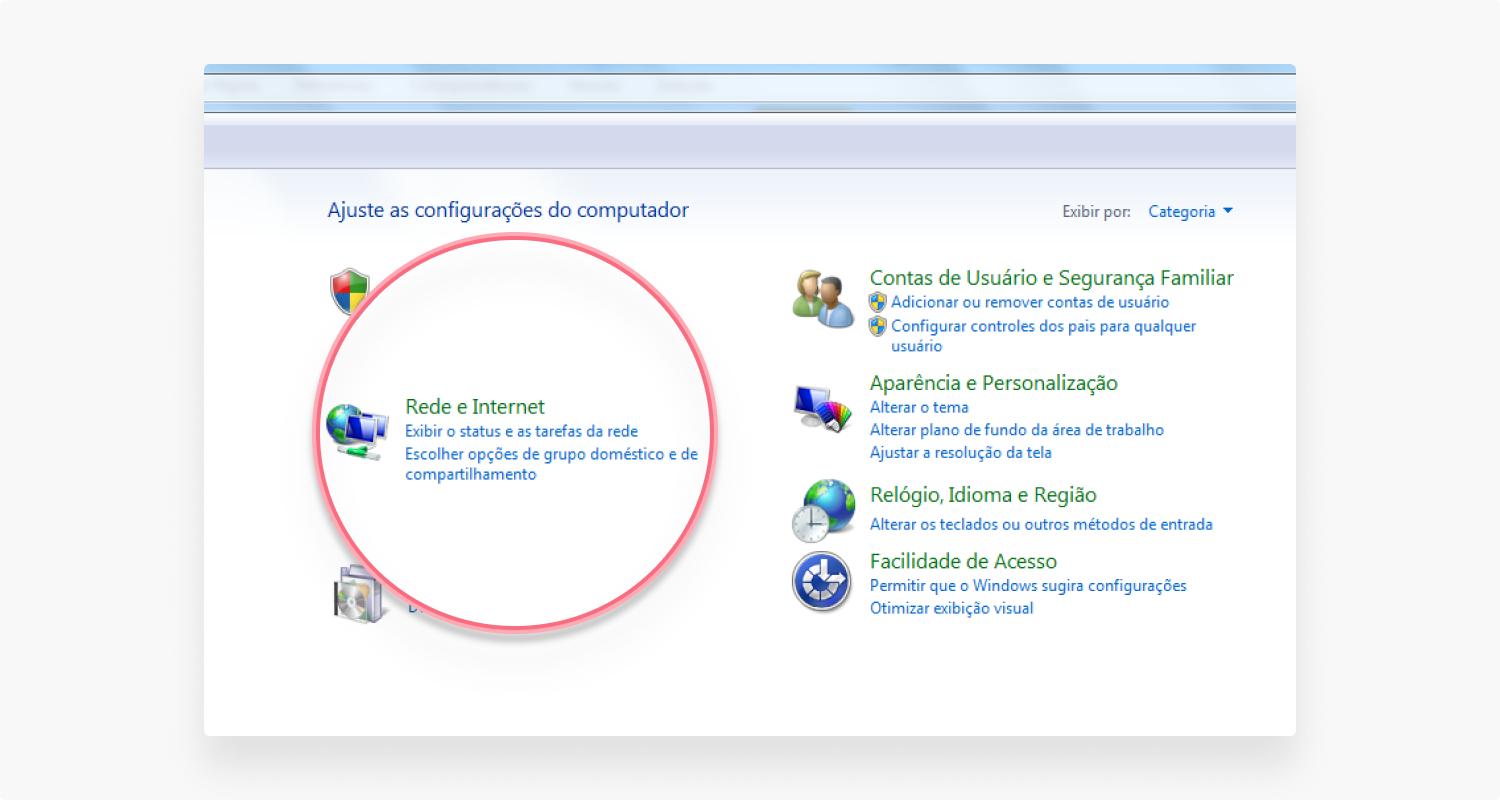Image resolution: width=1500 pixels, height=800 pixels.
Task: Open Ajustar a resolução da tela link
Action: point(961,453)
